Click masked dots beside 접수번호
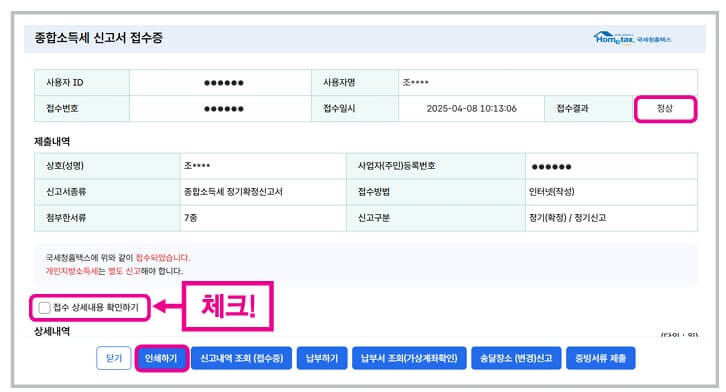The width and height of the screenshot is (726, 392). coord(224,109)
